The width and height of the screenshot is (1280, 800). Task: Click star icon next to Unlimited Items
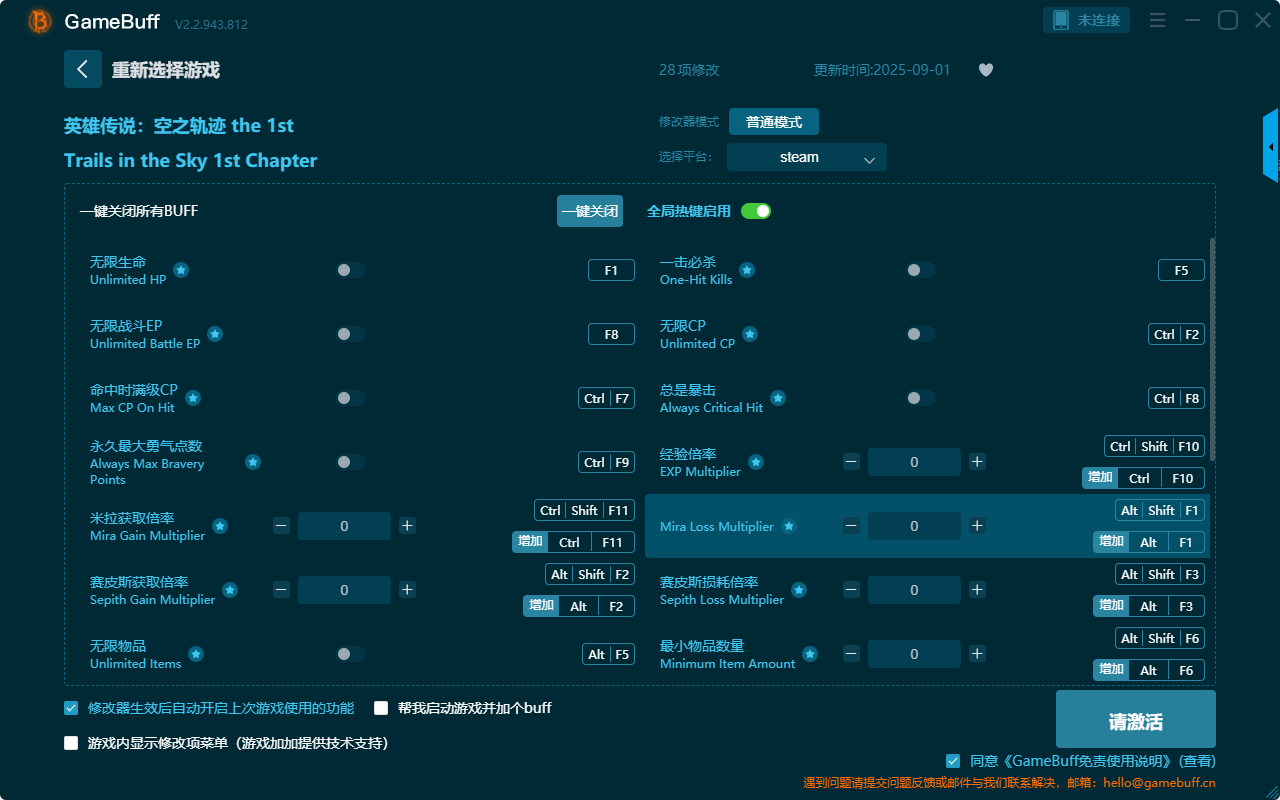click(x=196, y=654)
